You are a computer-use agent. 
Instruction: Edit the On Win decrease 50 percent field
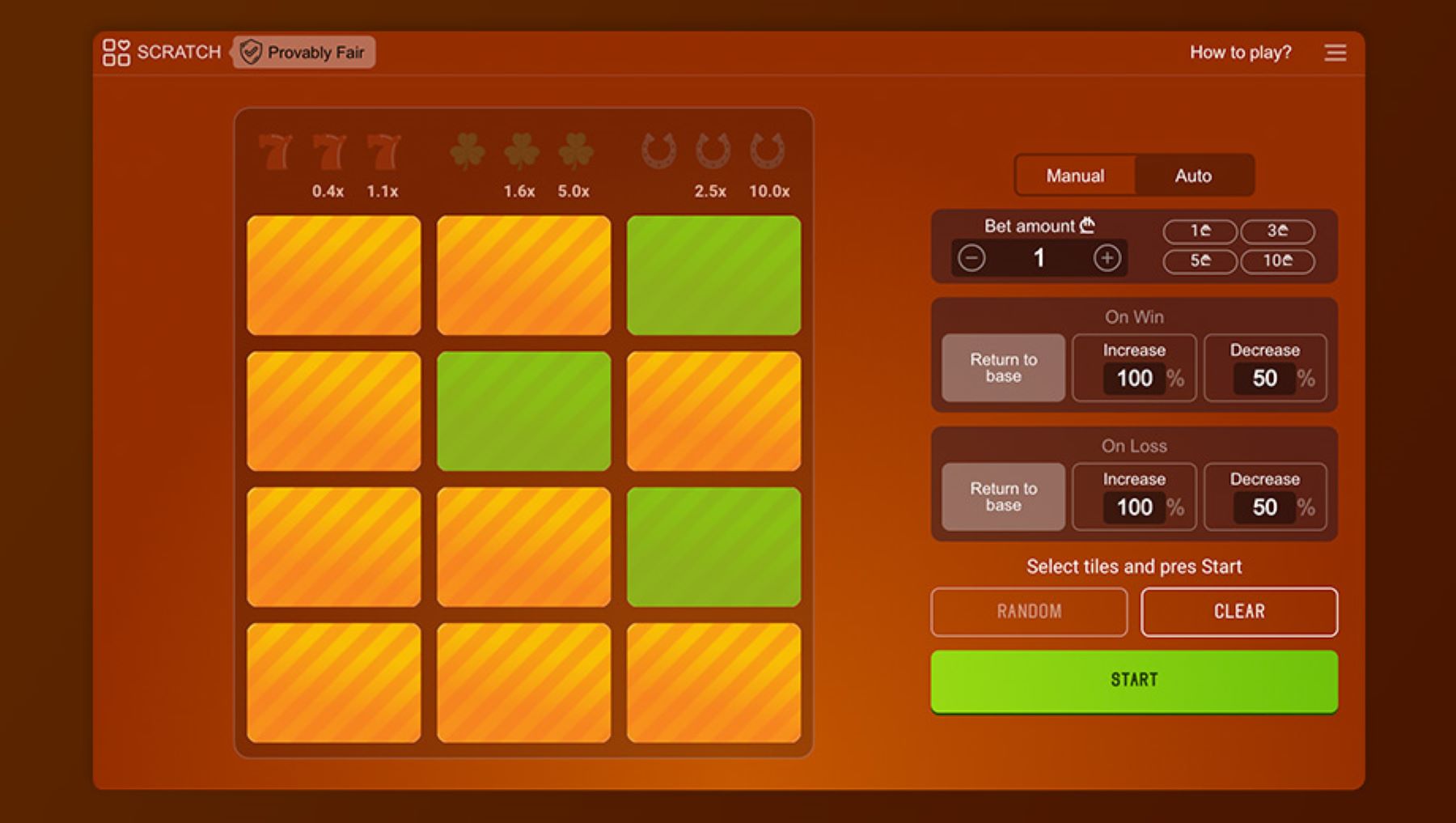click(1264, 378)
